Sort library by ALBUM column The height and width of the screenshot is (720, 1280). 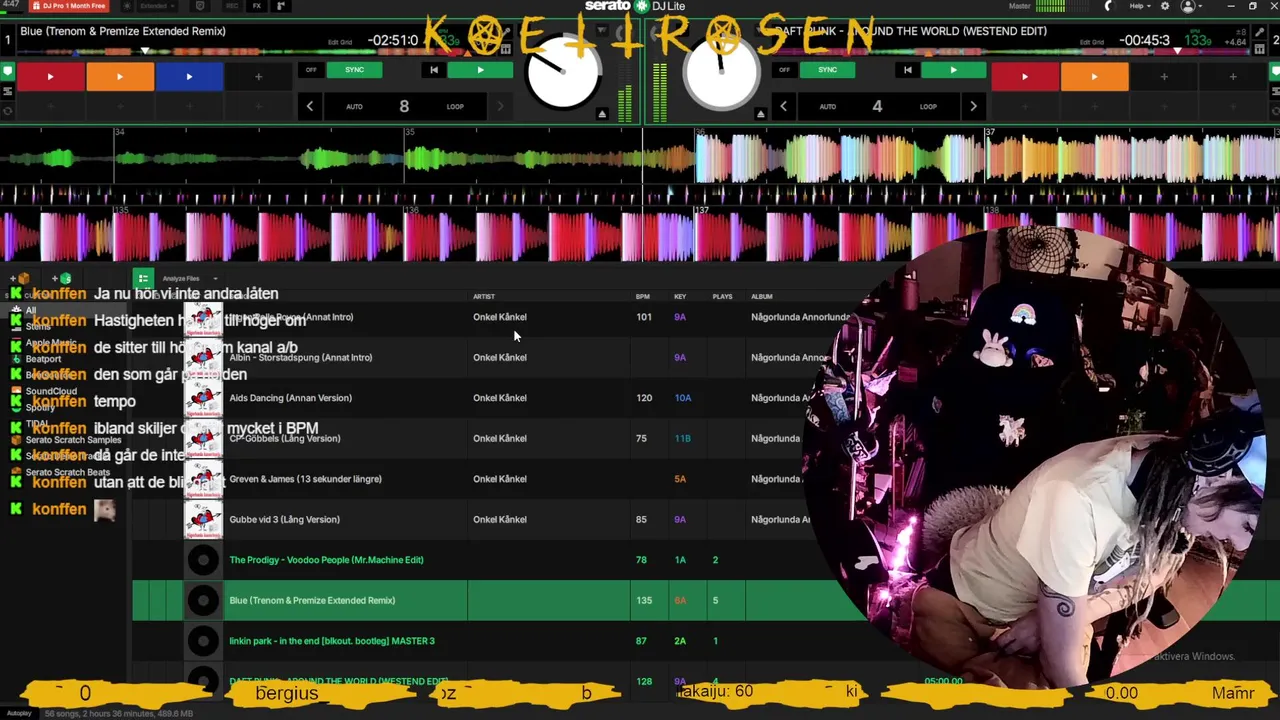click(x=762, y=296)
